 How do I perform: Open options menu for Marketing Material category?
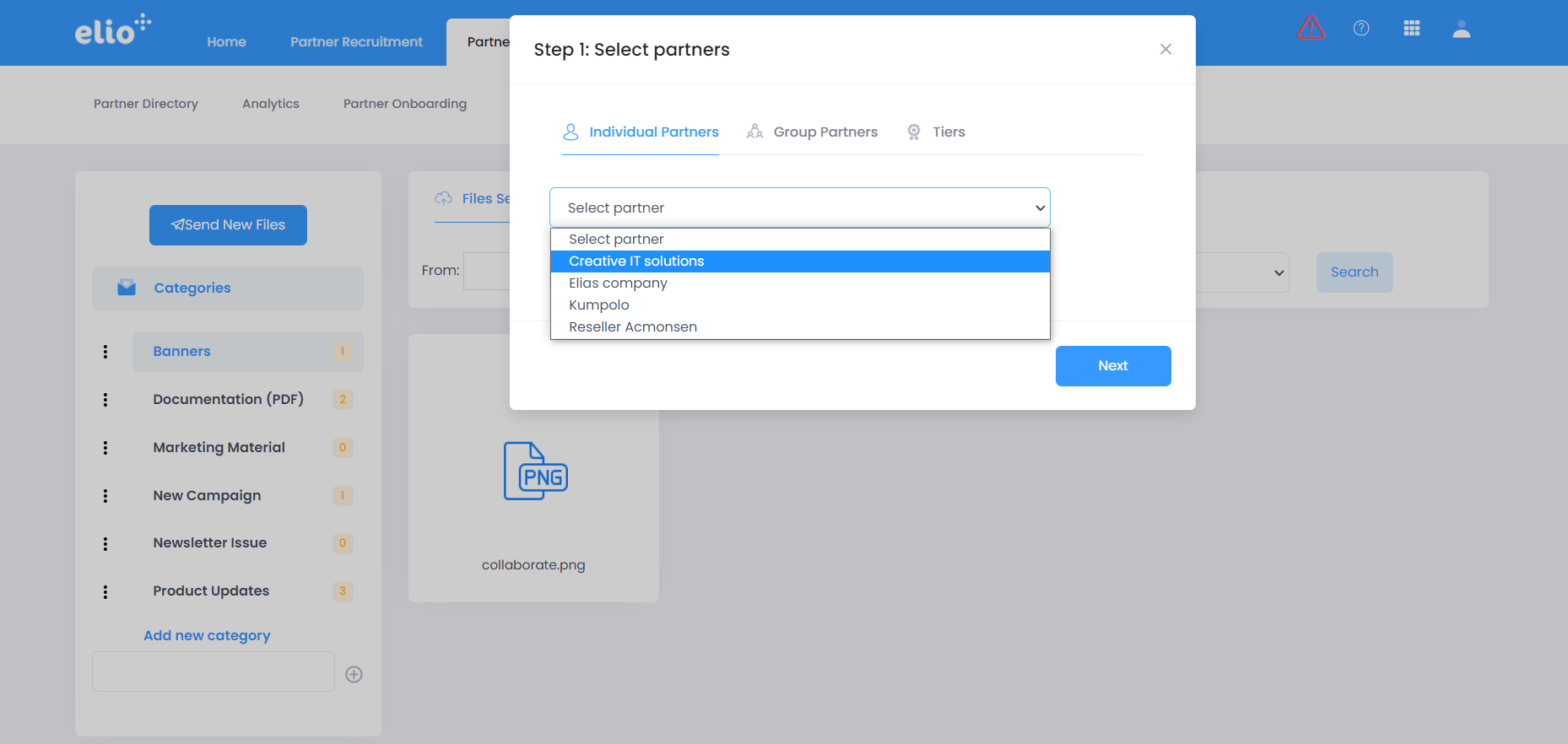coord(105,448)
